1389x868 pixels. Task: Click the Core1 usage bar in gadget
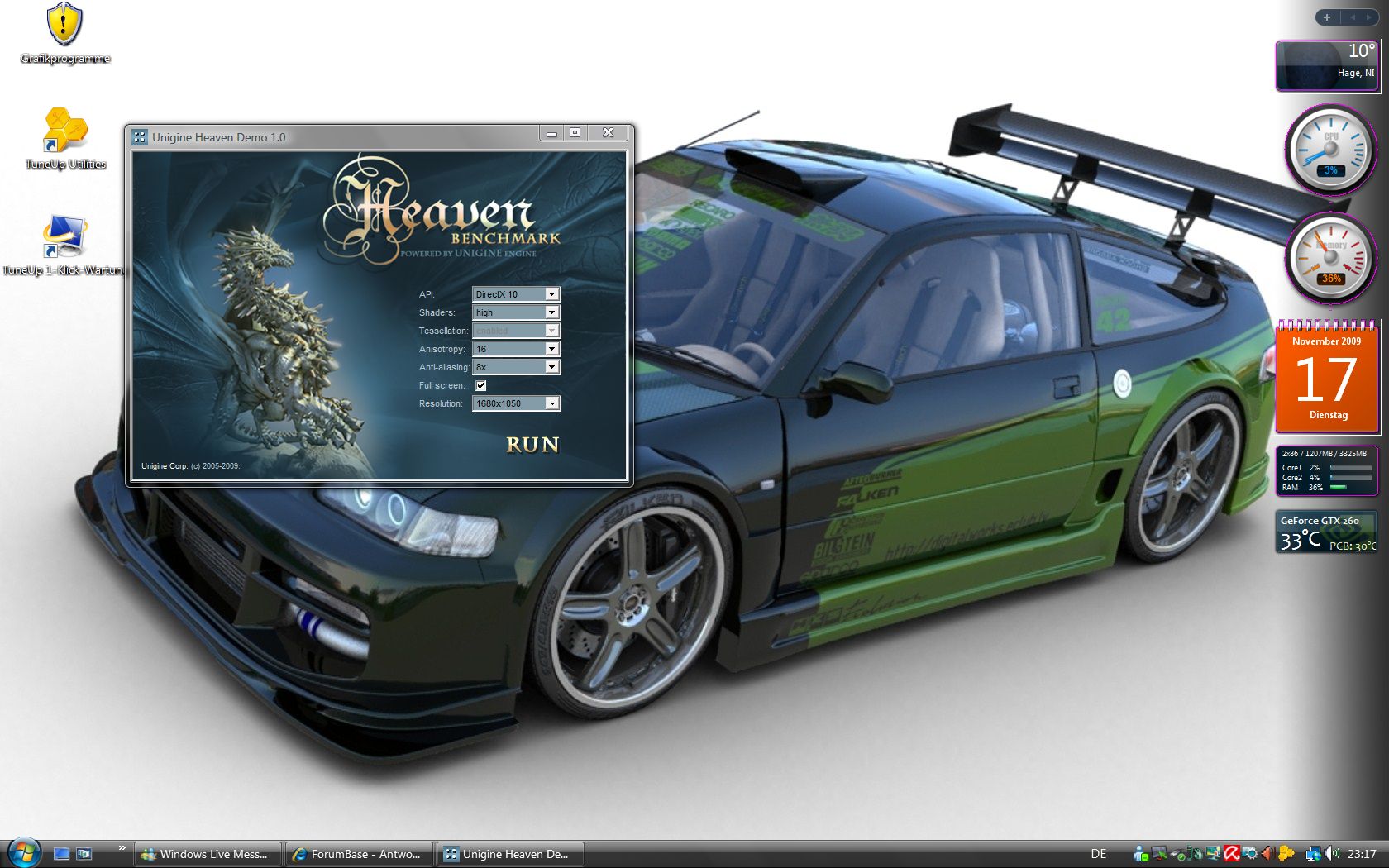(x=1350, y=468)
